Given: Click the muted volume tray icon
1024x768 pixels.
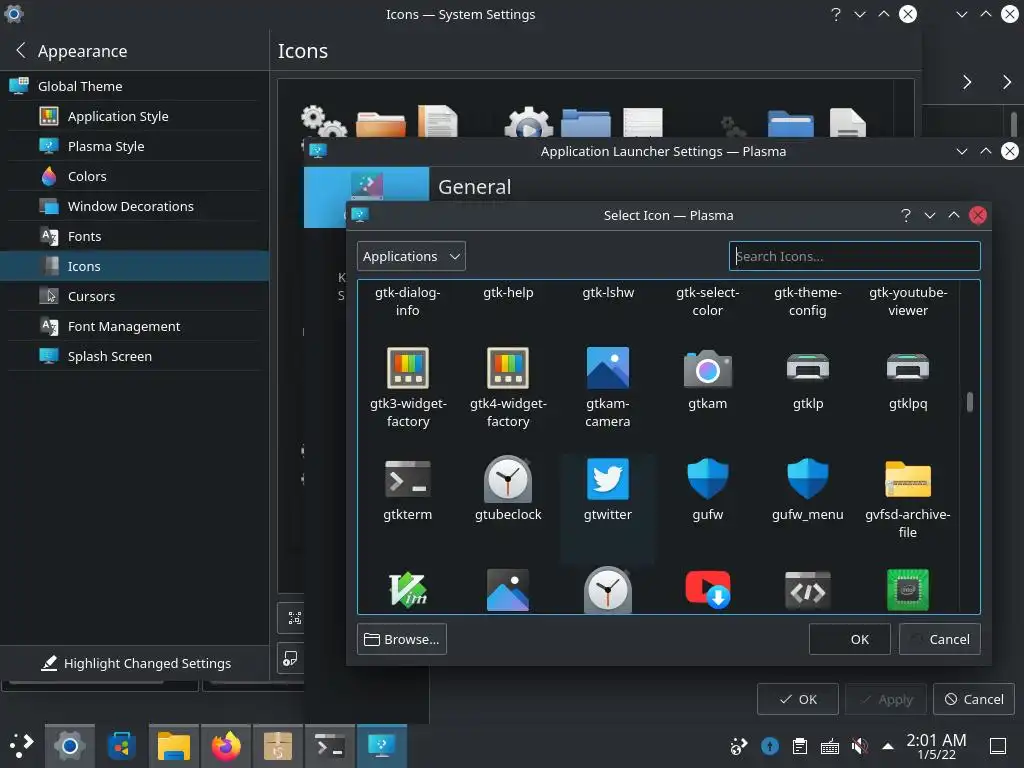Looking at the screenshot, I should coord(859,746).
